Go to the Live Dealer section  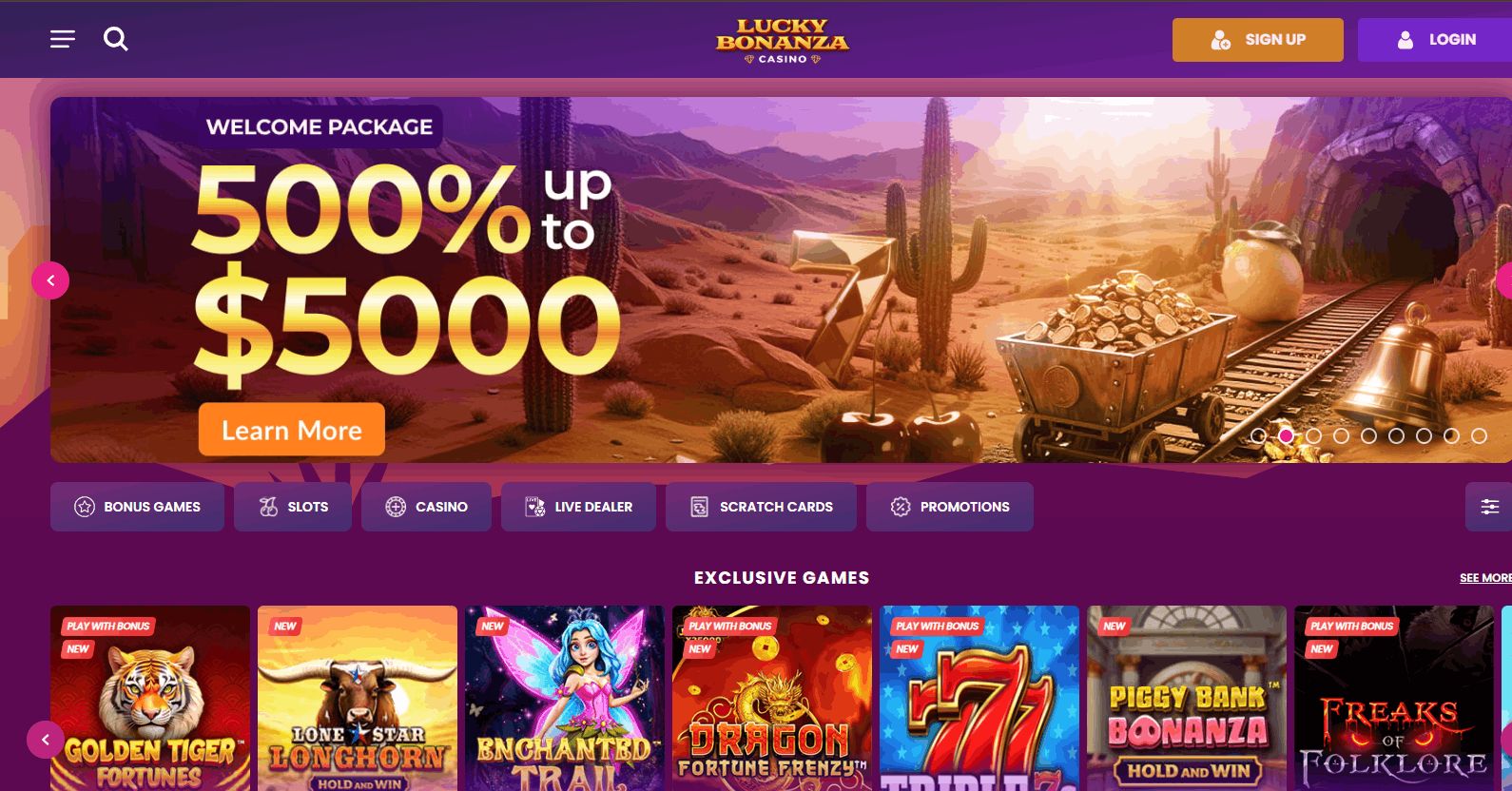coord(578,507)
